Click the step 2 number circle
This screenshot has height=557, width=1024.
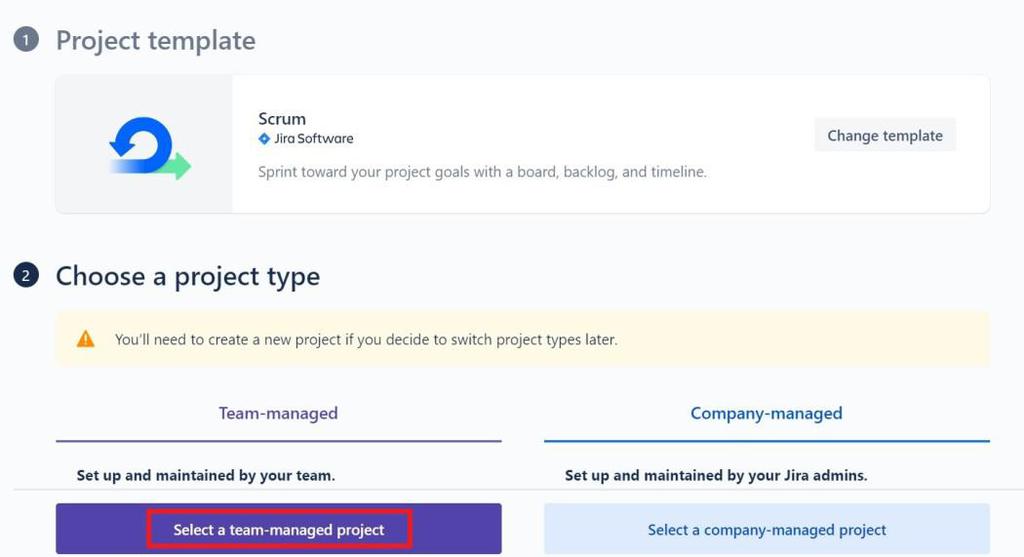click(x=26, y=275)
